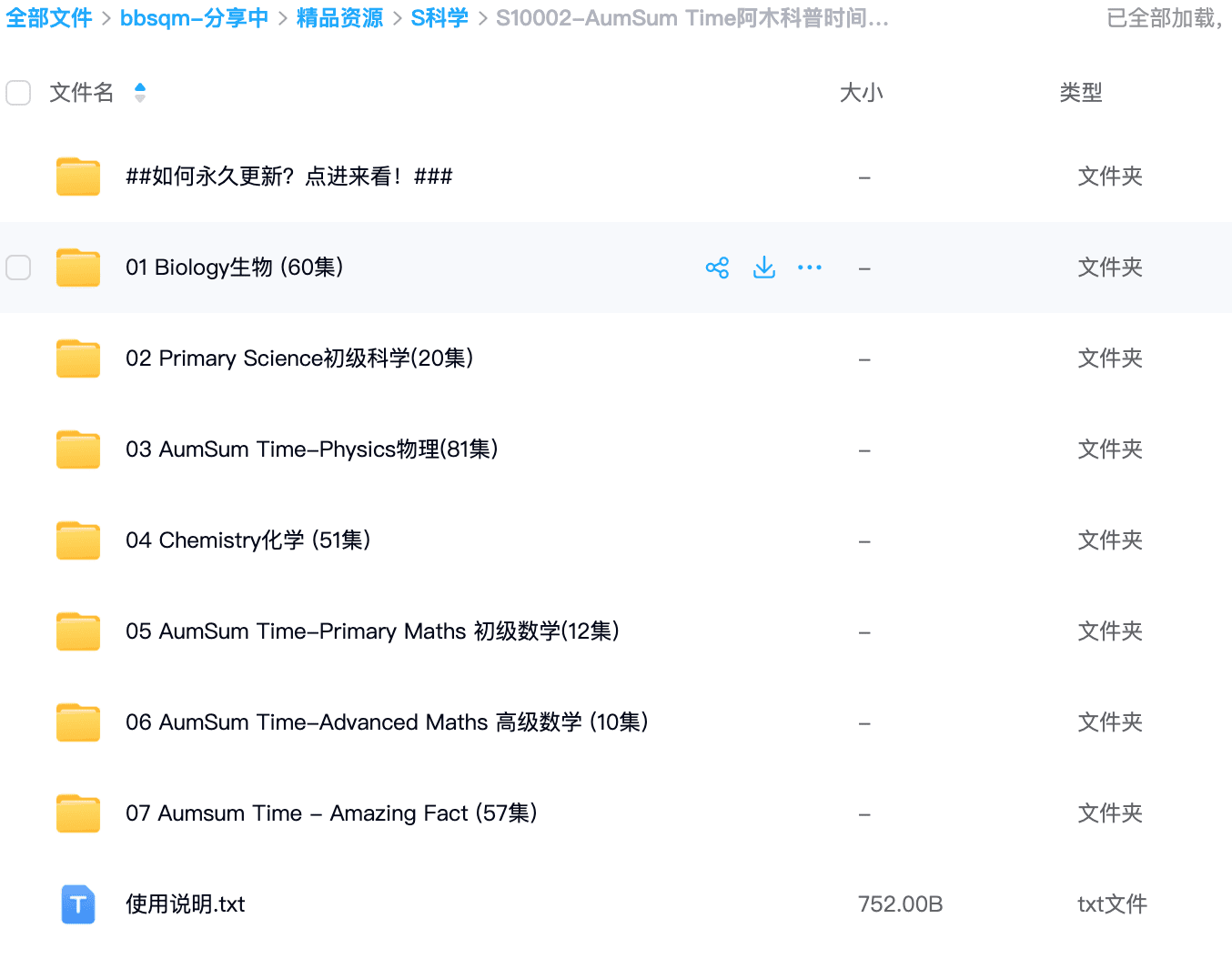Click the S科学 breadcrumb link
Image resolution: width=1232 pixels, height=959 pixels.
[x=439, y=17]
